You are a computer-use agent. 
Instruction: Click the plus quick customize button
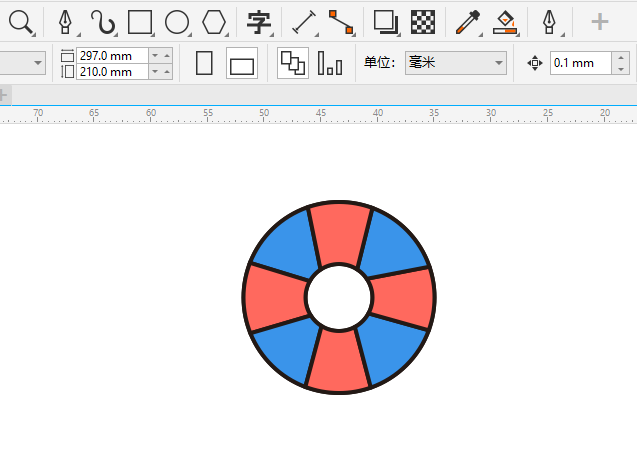[600, 22]
